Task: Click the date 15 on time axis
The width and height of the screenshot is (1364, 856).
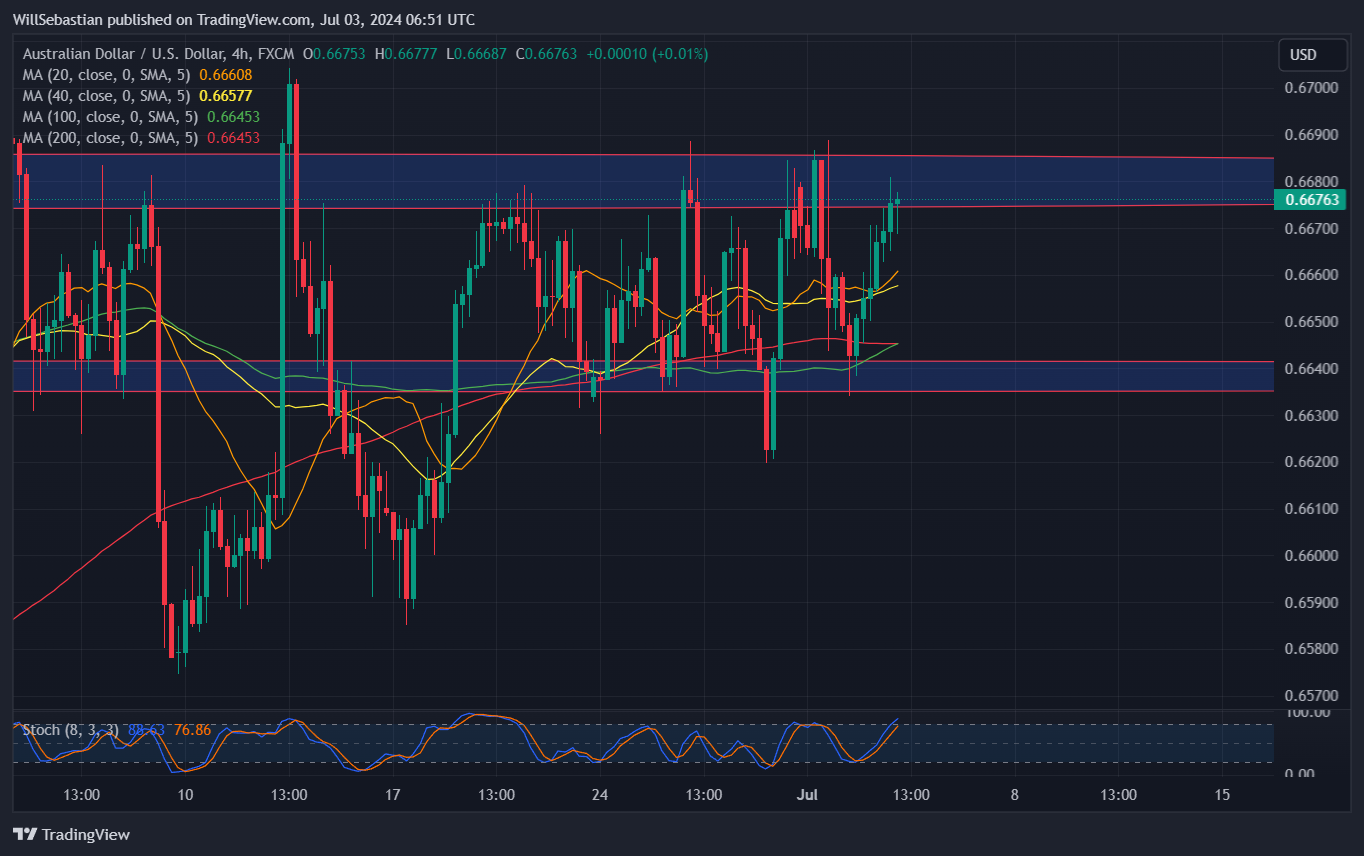Action: 1222,796
